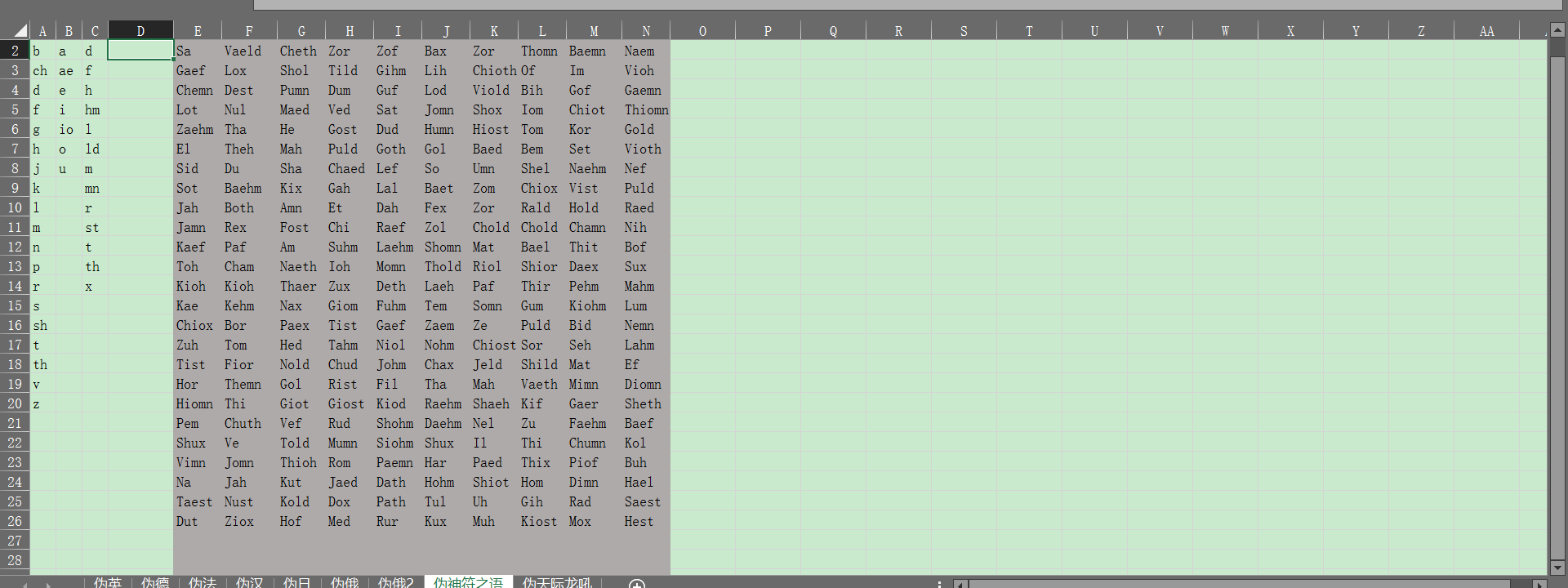Select the active 伪神符之语 sheet tab
Viewport: 1568px width, 588px height.
468,582
